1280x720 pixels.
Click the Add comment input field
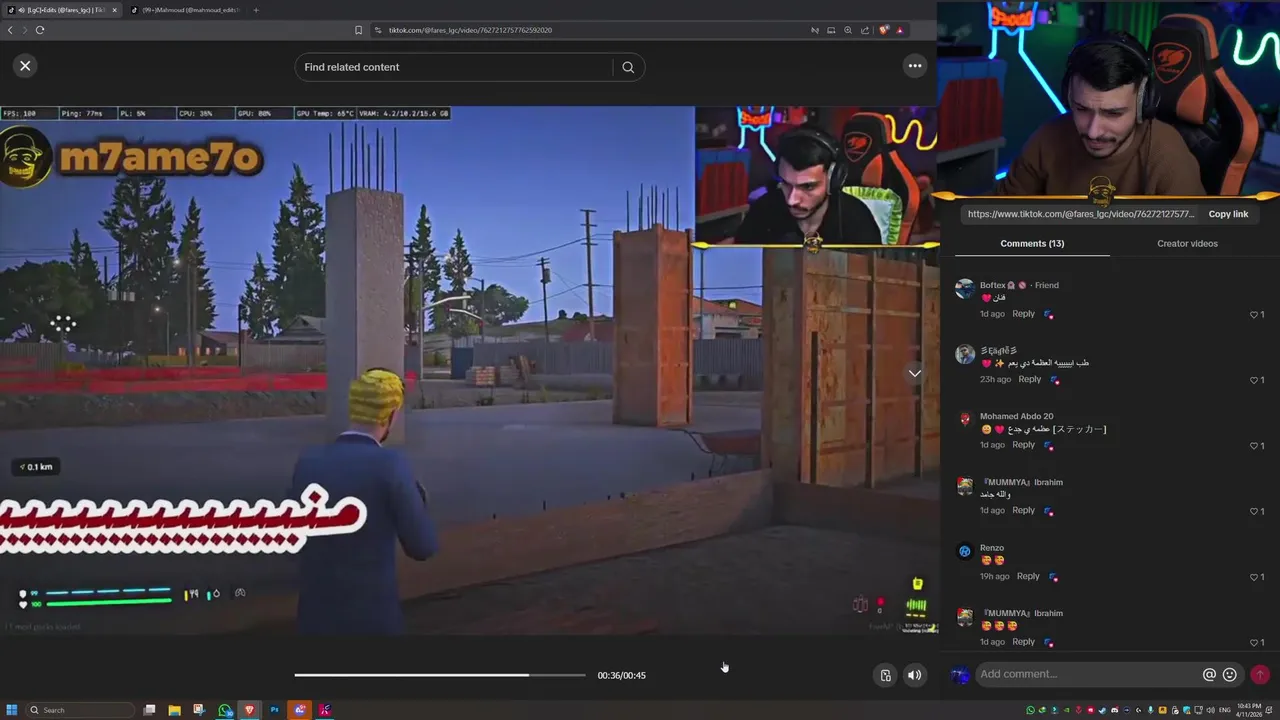tap(1088, 674)
